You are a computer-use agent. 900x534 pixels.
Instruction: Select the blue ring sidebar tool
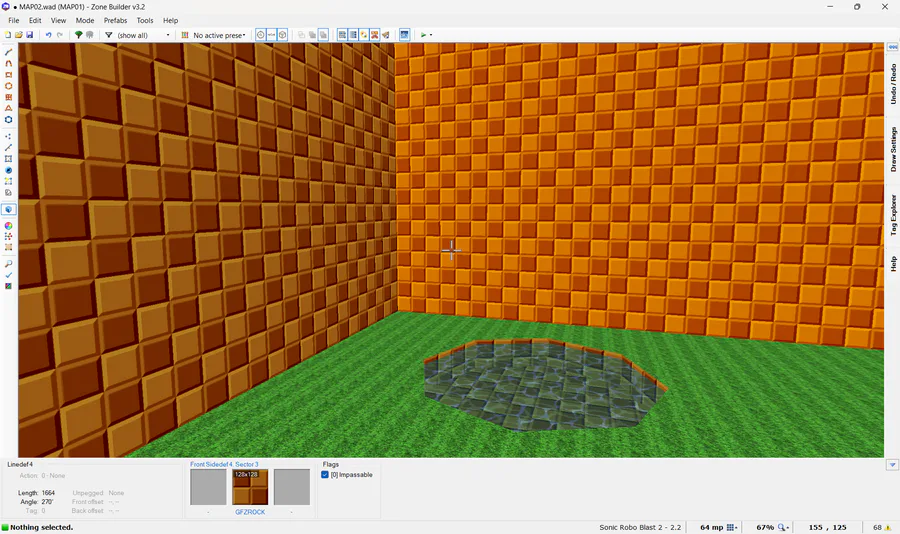coord(8,119)
